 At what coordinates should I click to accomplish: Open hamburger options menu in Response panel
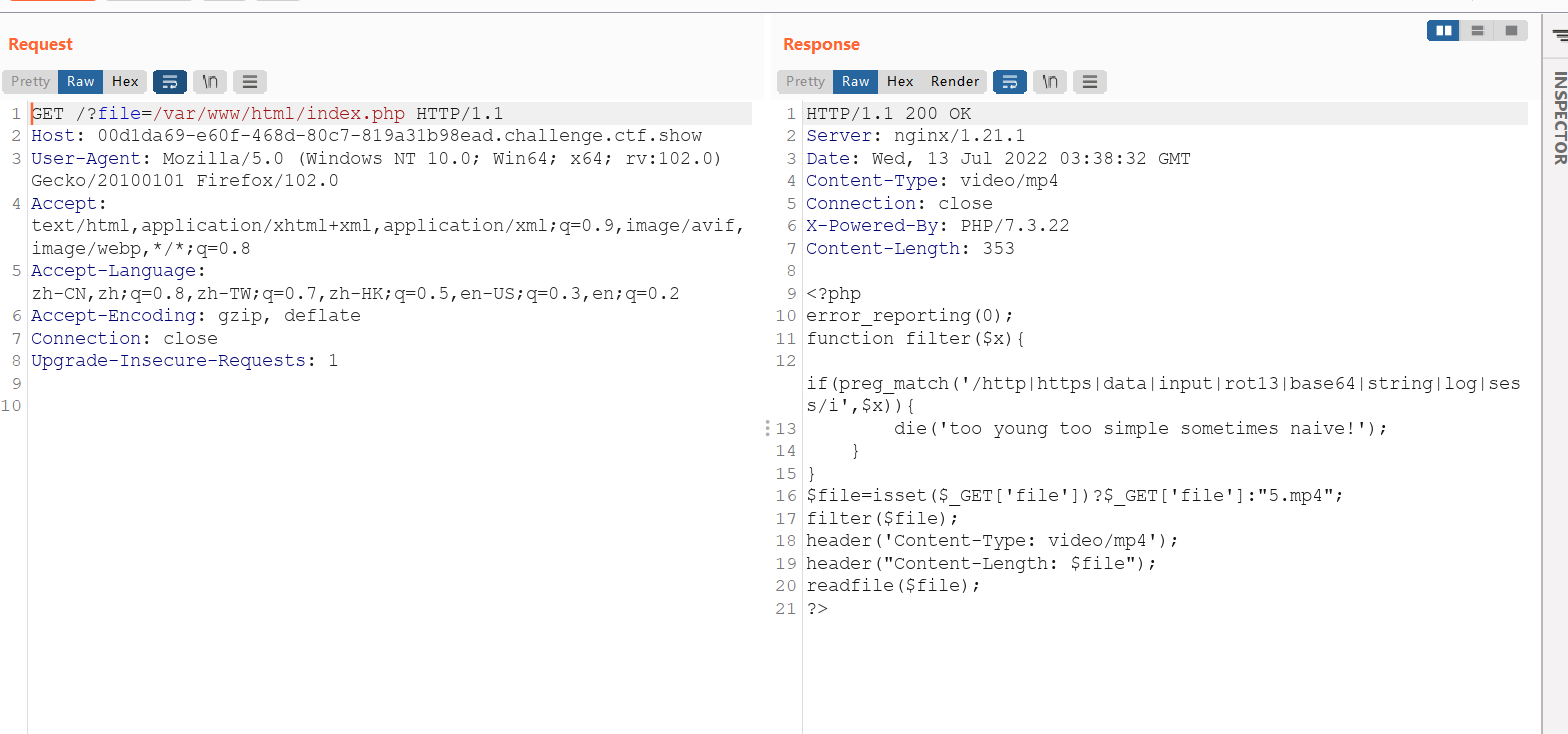(x=1090, y=82)
